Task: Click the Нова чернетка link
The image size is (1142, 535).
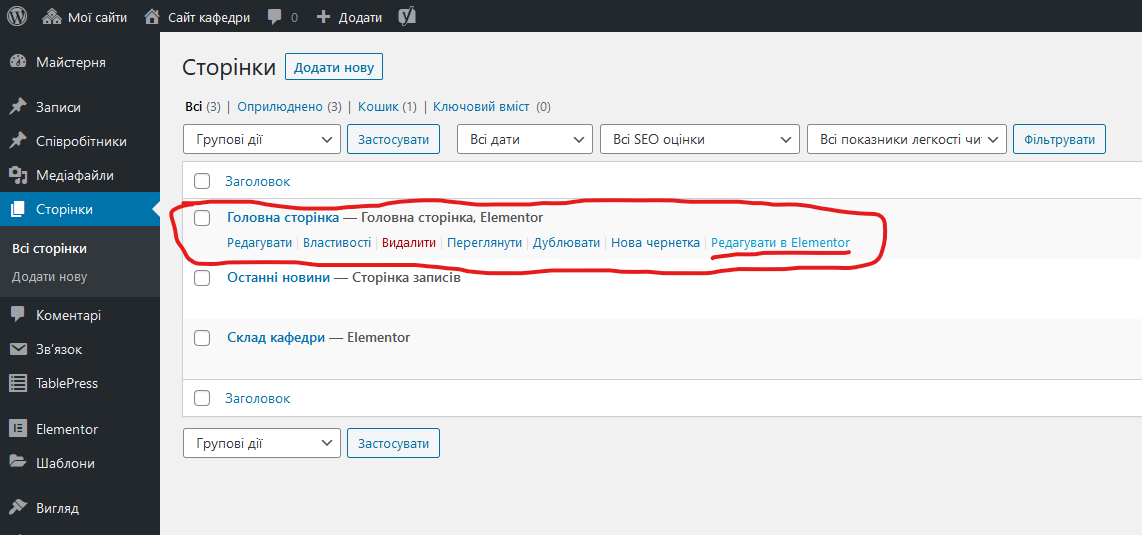Action: (655, 242)
